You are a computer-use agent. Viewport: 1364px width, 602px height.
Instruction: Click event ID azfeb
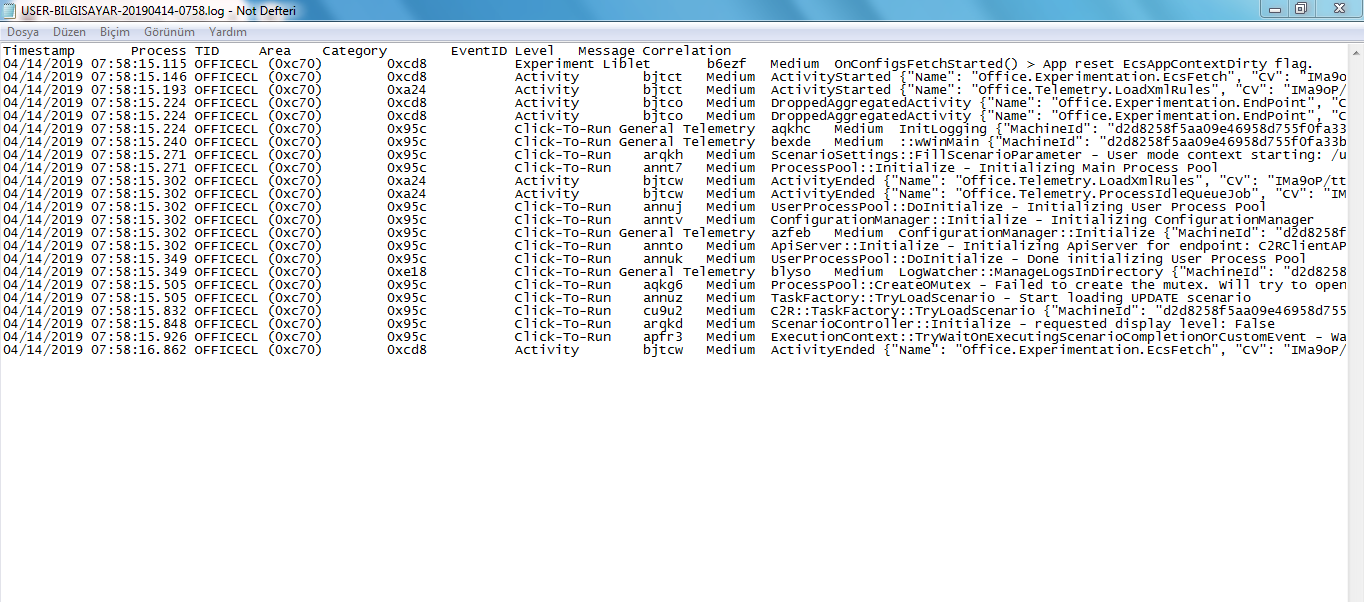coord(791,233)
